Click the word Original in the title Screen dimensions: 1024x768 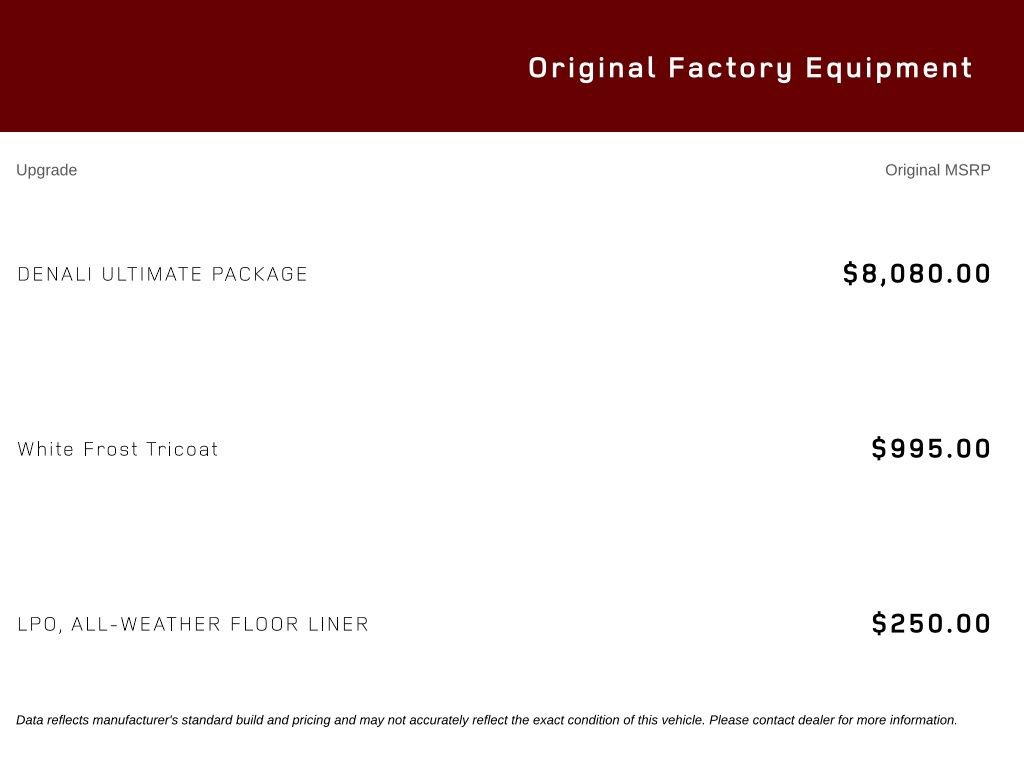coord(592,68)
